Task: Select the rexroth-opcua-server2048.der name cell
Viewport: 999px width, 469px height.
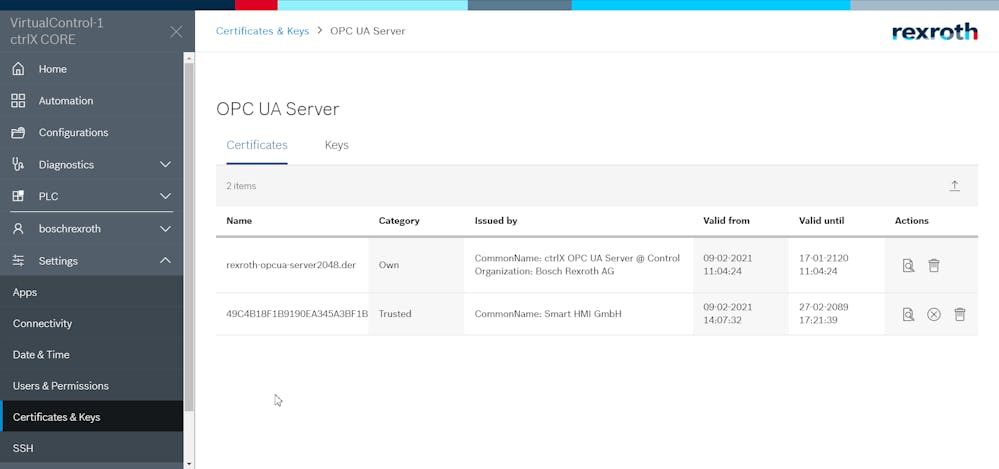Action: 291,265
